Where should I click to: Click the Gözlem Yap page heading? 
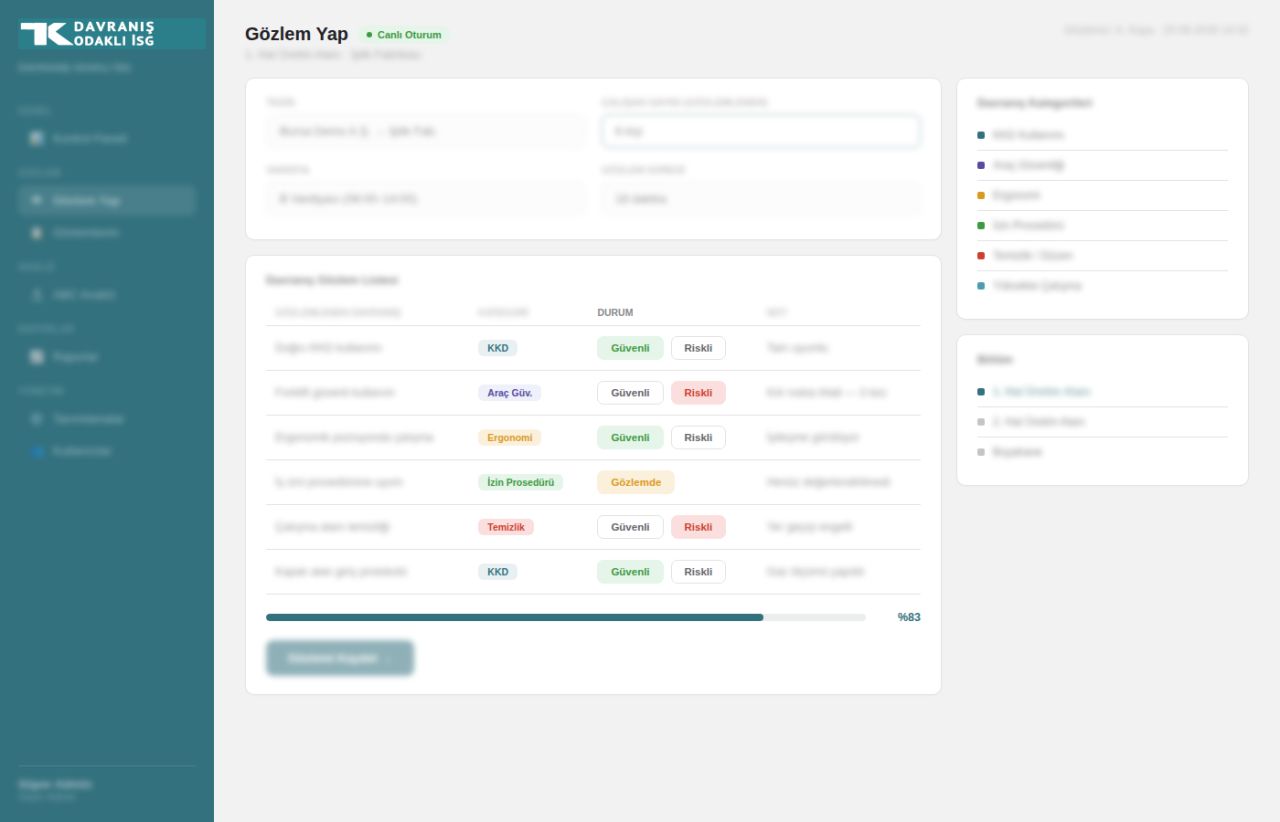click(x=297, y=34)
